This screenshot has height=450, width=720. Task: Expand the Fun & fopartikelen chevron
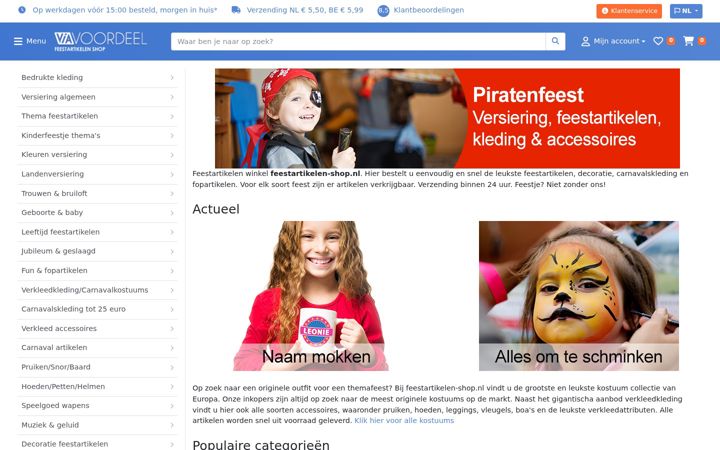click(x=172, y=271)
